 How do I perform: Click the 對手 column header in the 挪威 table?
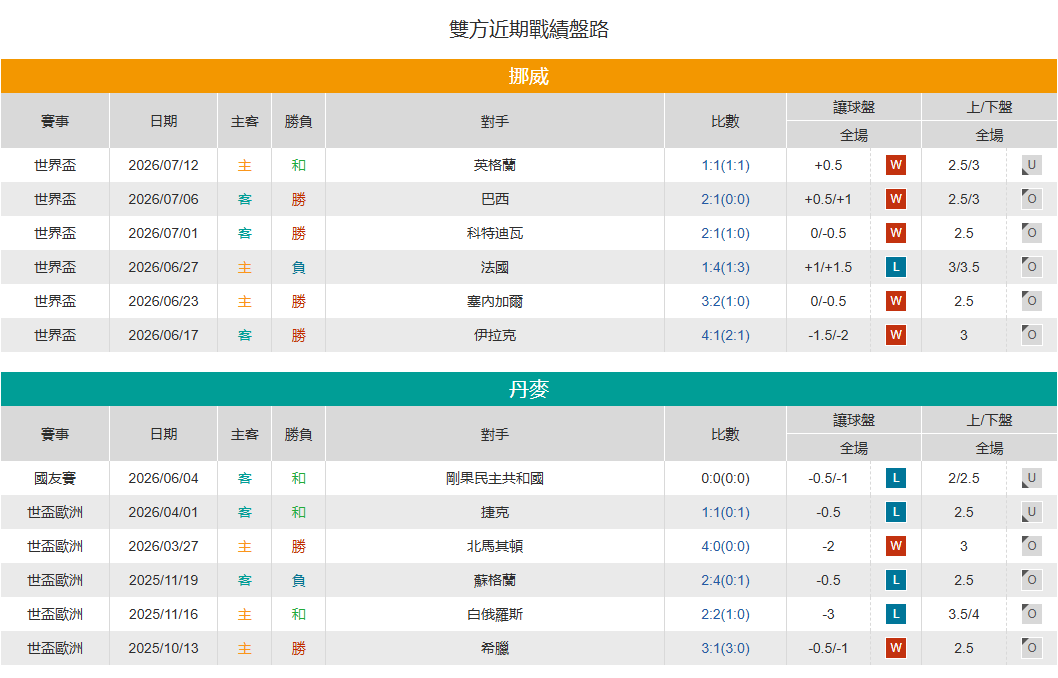(x=495, y=121)
